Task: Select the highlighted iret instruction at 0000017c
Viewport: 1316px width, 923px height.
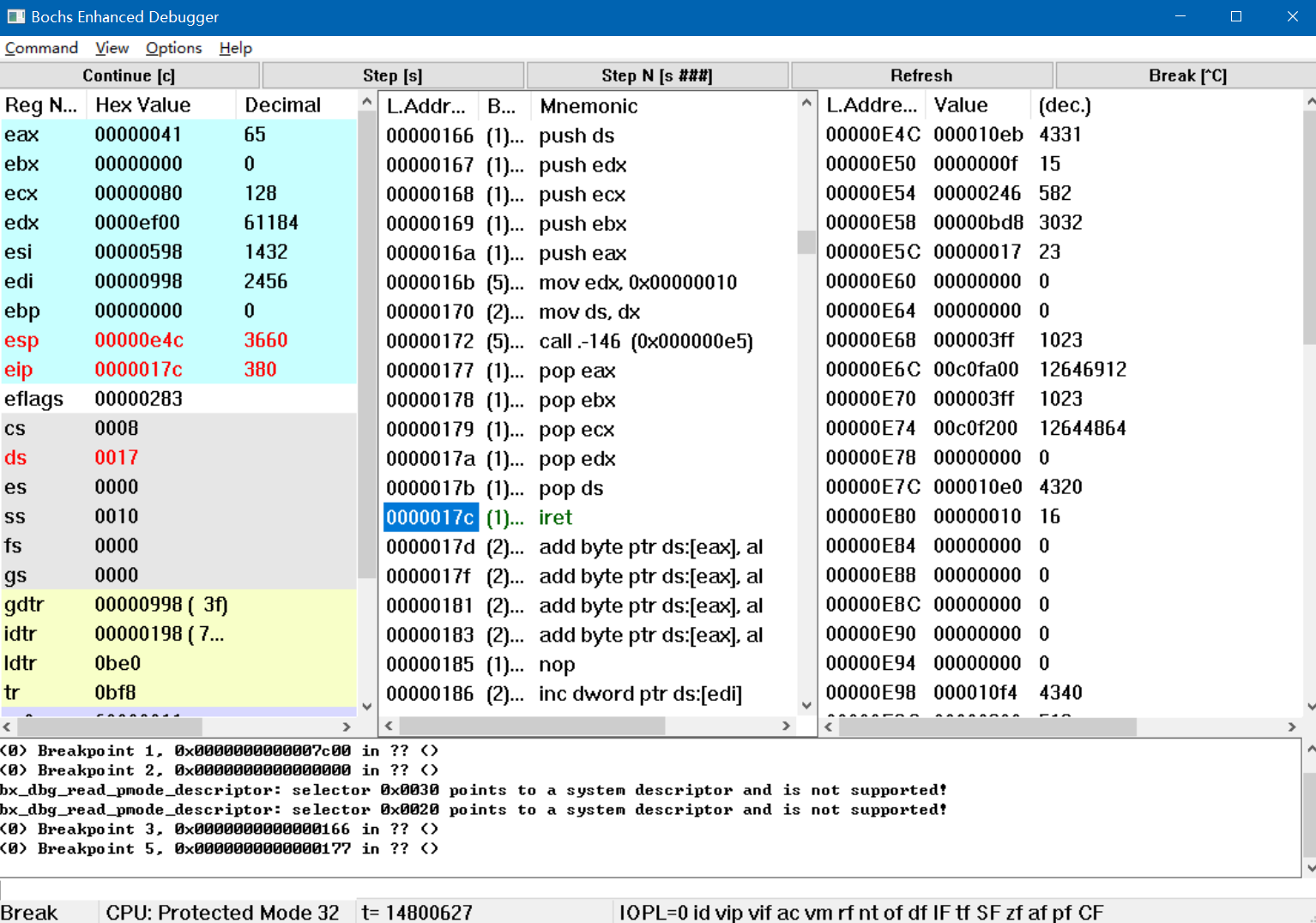Action: pyautogui.click(x=589, y=517)
